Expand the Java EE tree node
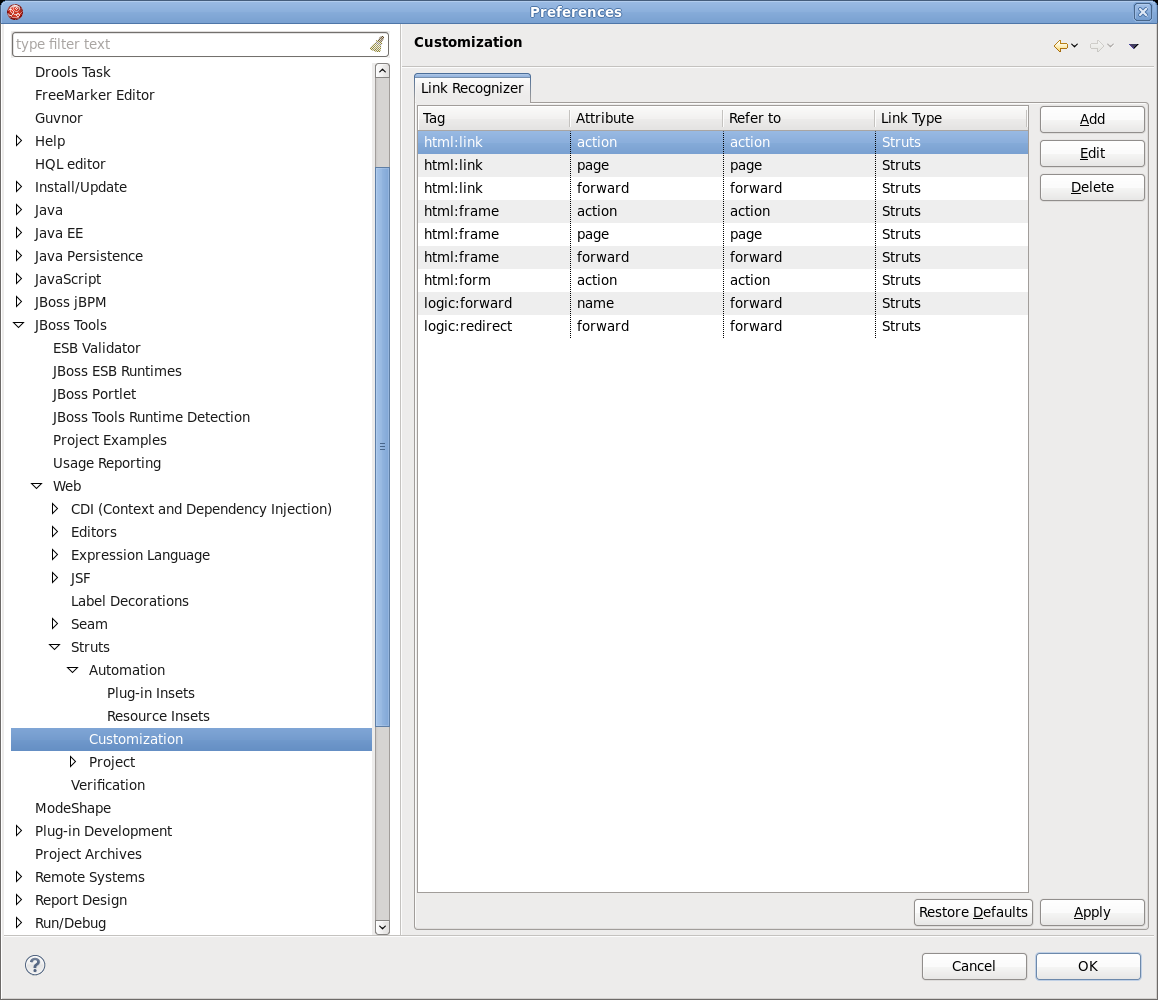Image resolution: width=1158 pixels, height=1000 pixels. (x=19, y=233)
